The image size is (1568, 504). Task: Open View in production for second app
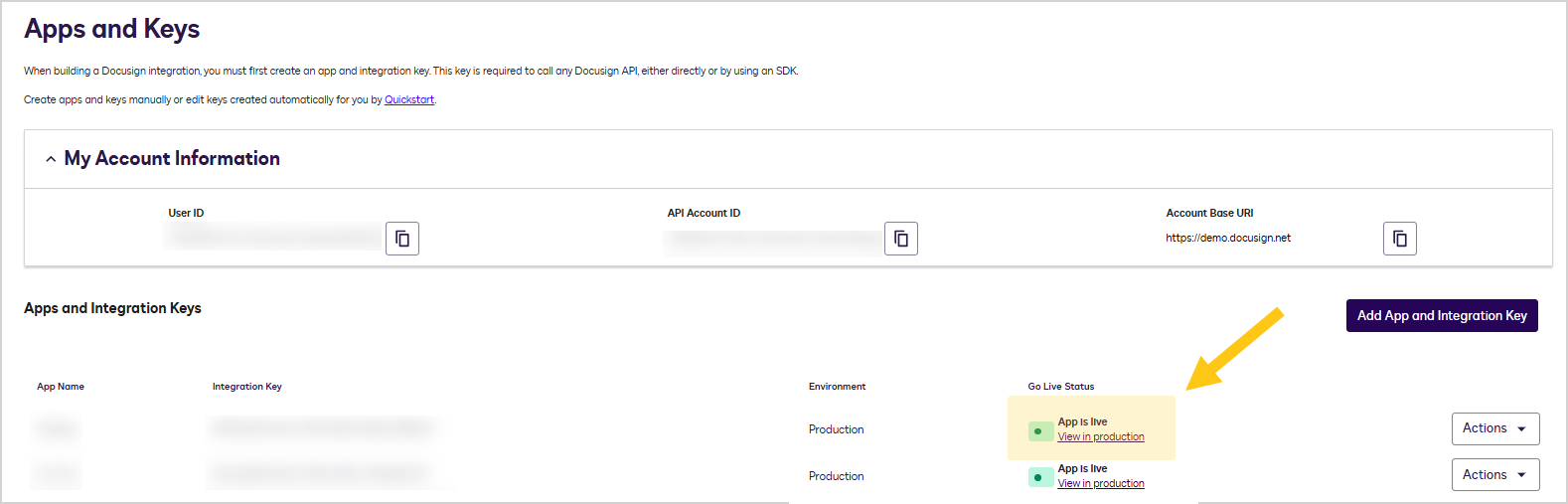[x=1101, y=484]
